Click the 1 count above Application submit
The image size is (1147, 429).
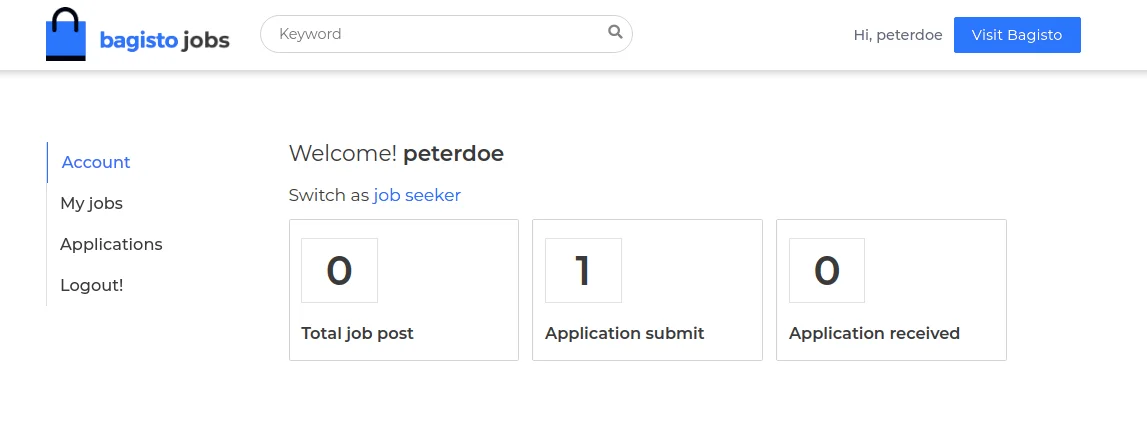[x=583, y=271]
